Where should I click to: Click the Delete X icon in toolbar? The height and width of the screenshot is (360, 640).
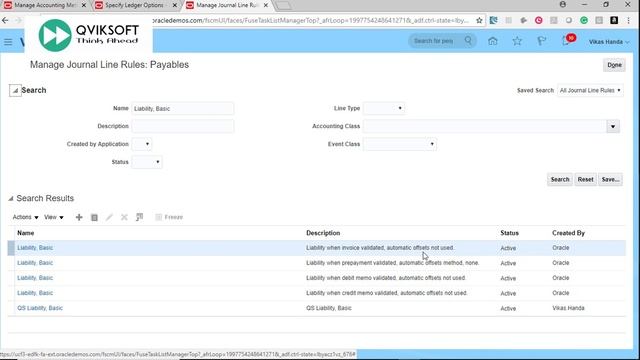click(x=124, y=217)
